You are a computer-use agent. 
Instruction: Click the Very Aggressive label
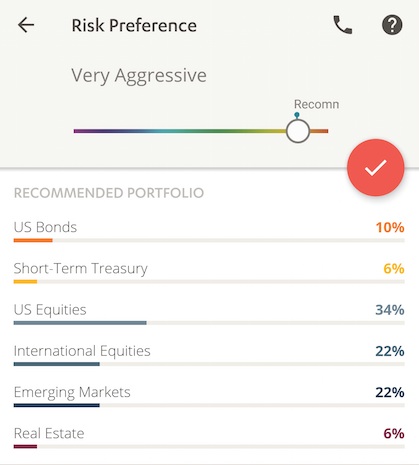(139, 76)
